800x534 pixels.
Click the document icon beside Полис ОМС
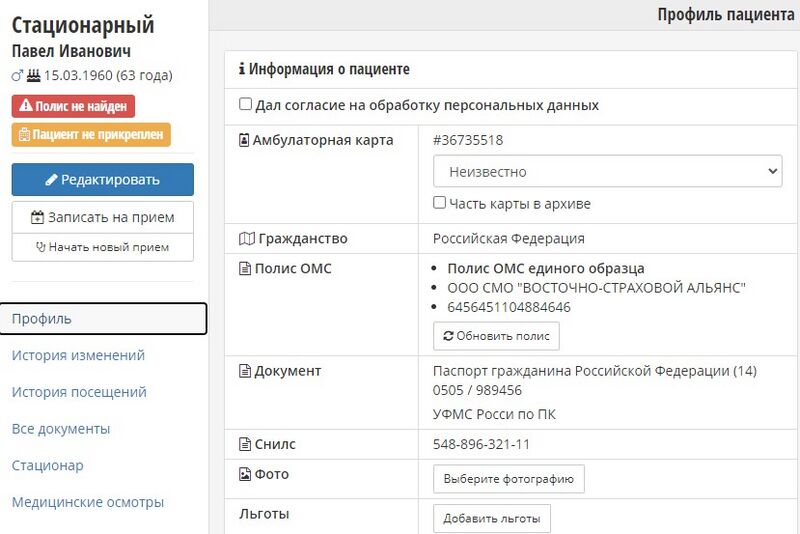tap(245, 268)
